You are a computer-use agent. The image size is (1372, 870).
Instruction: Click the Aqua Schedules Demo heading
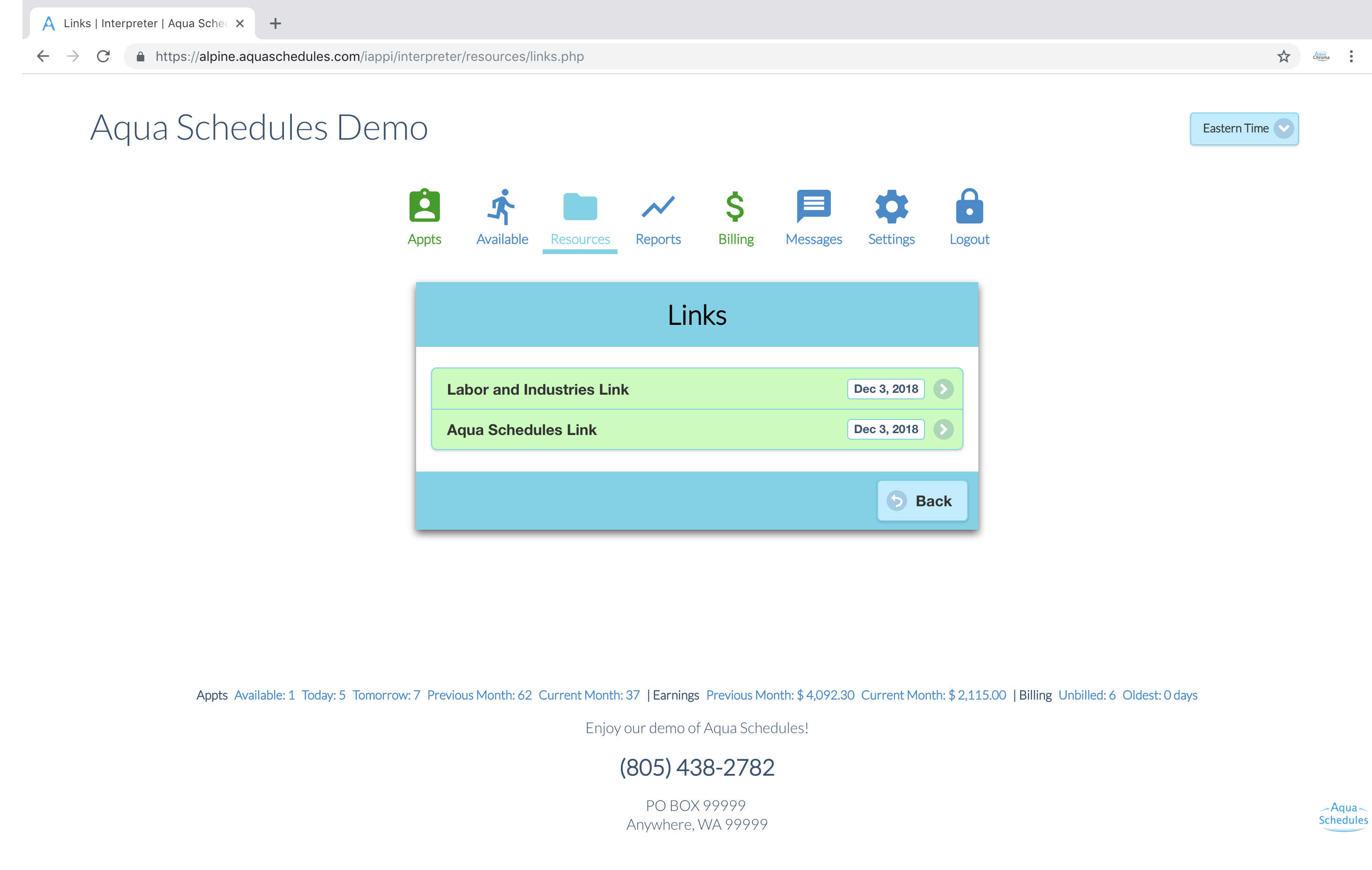pos(259,127)
